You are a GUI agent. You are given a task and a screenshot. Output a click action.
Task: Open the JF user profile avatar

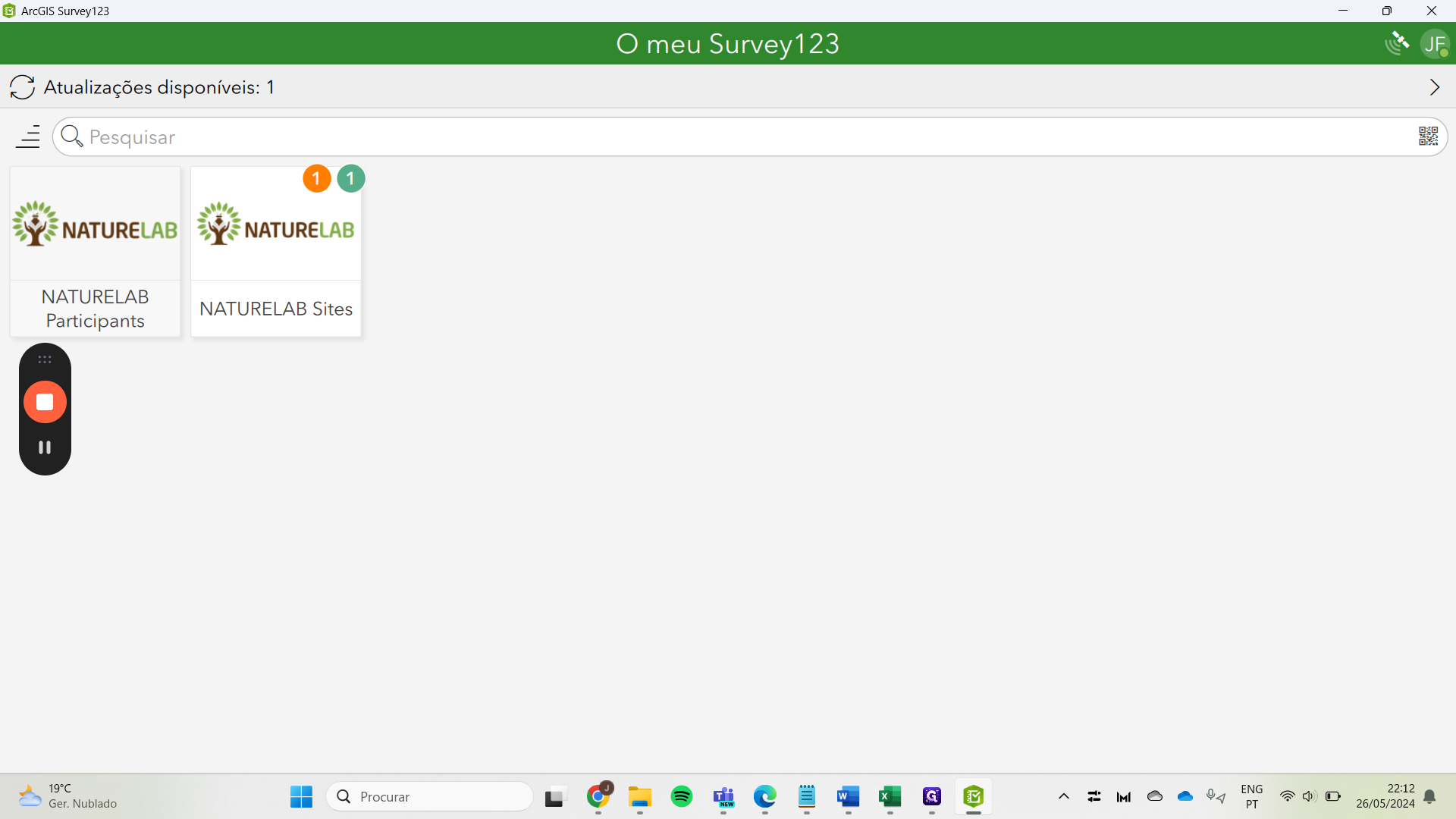[1434, 43]
